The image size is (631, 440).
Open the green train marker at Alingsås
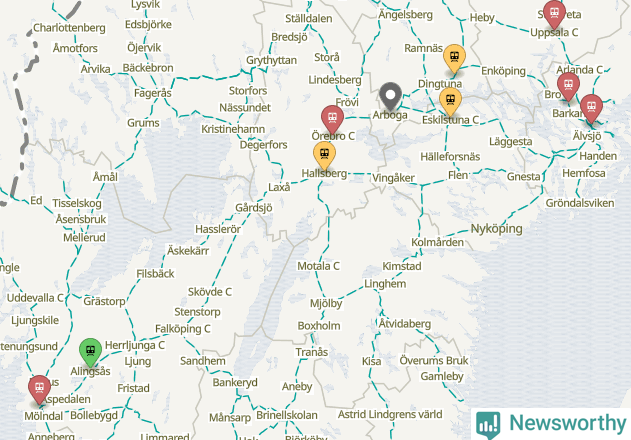91,352
